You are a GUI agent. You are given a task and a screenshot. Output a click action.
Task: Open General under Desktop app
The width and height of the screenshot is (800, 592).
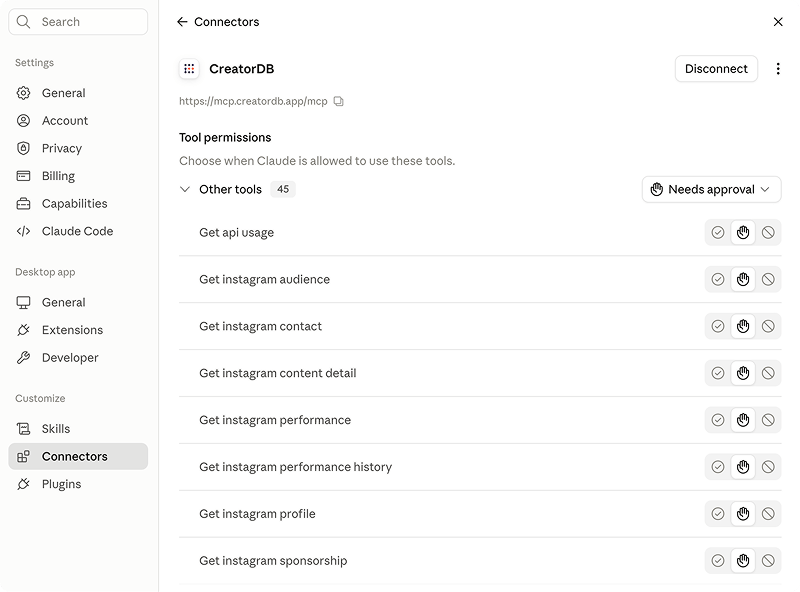click(x=78, y=302)
